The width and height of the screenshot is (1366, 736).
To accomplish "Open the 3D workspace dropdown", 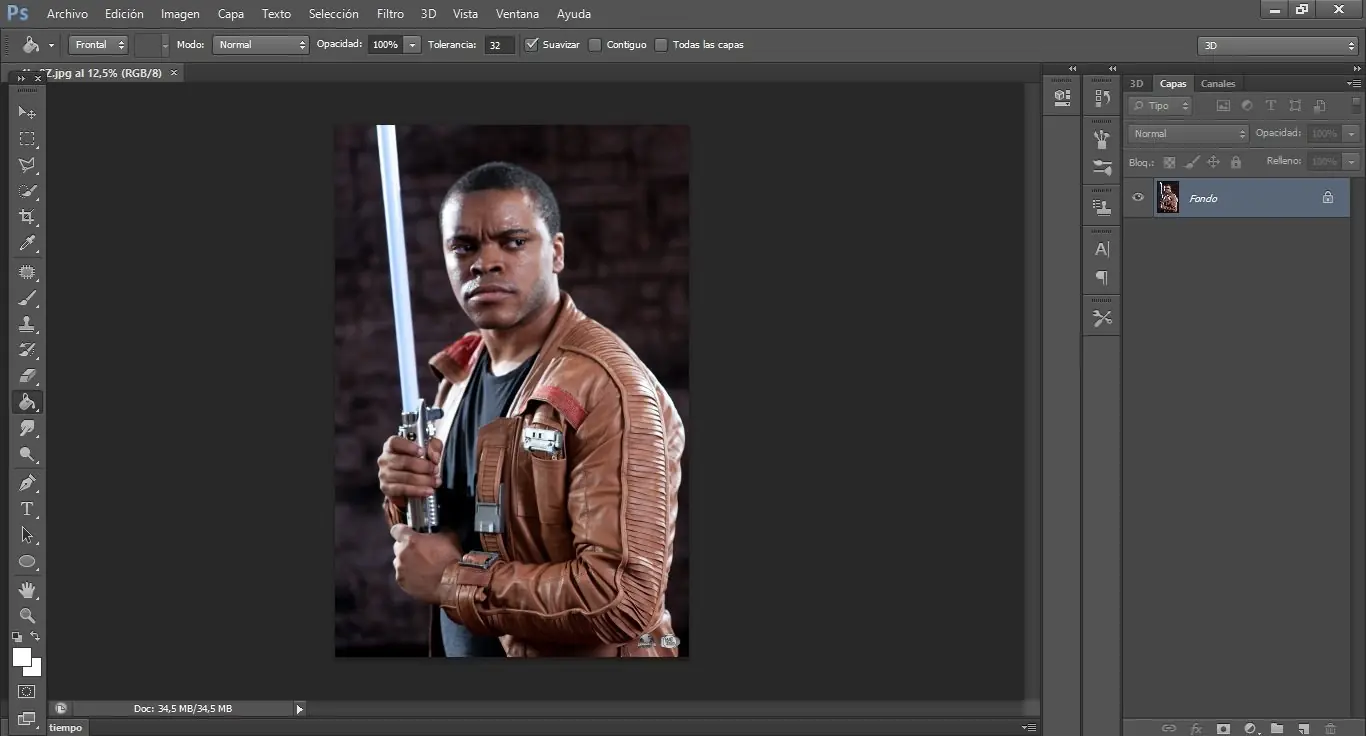I will tap(1277, 46).
